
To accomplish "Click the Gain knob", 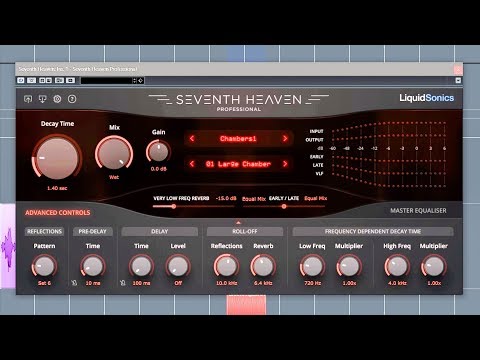I will pos(158,152).
